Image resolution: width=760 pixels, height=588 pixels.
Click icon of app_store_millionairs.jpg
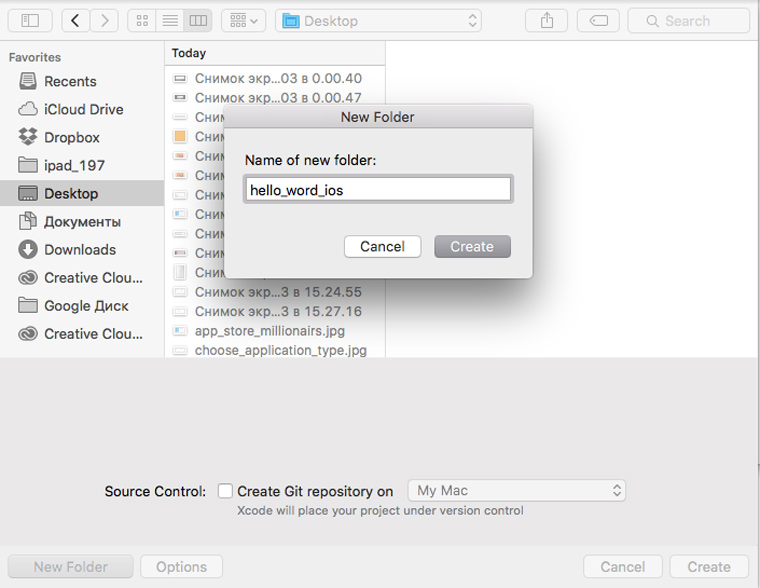click(x=180, y=331)
